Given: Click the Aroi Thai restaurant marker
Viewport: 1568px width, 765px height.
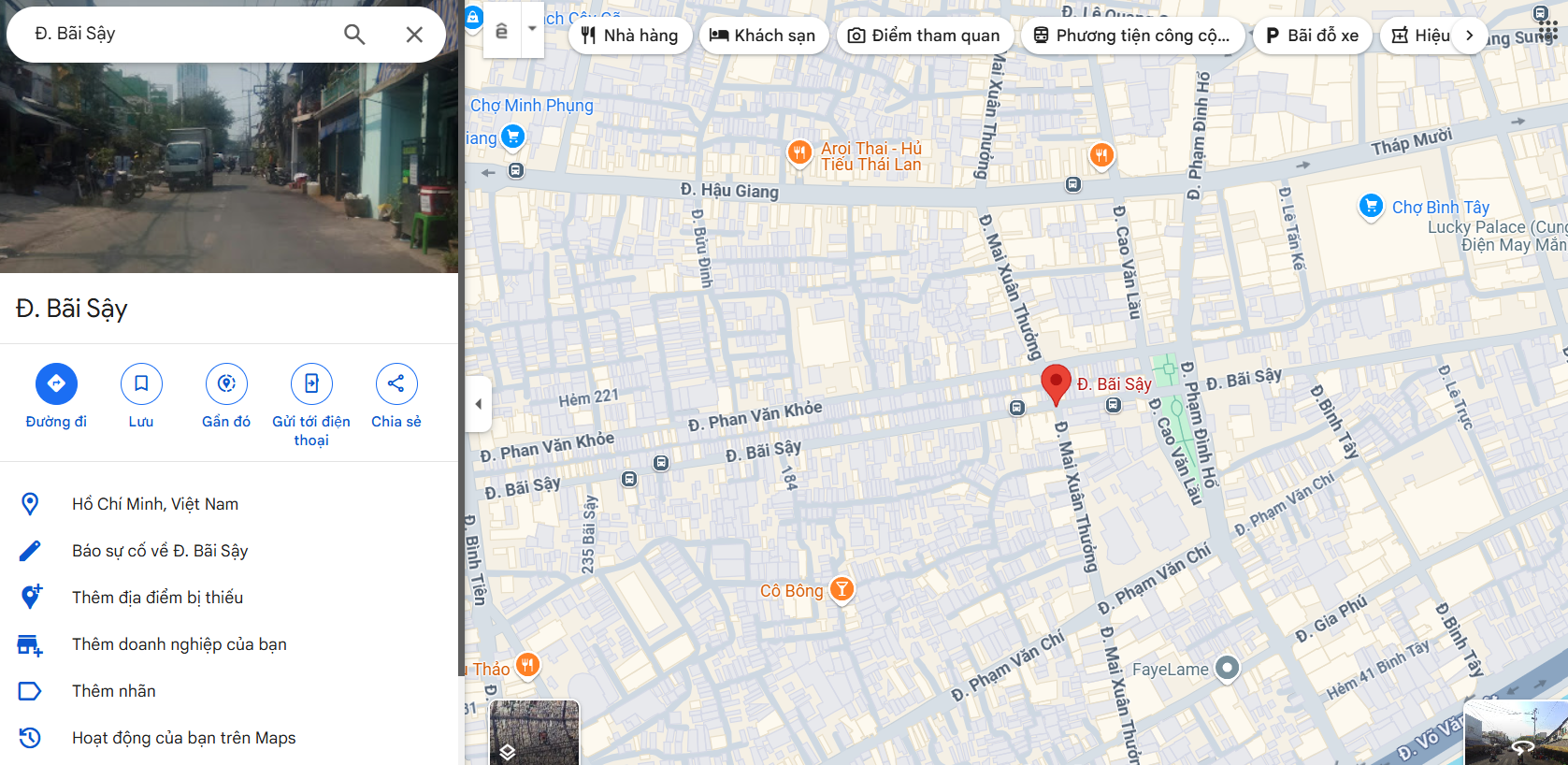Looking at the screenshot, I should [x=799, y=152].
